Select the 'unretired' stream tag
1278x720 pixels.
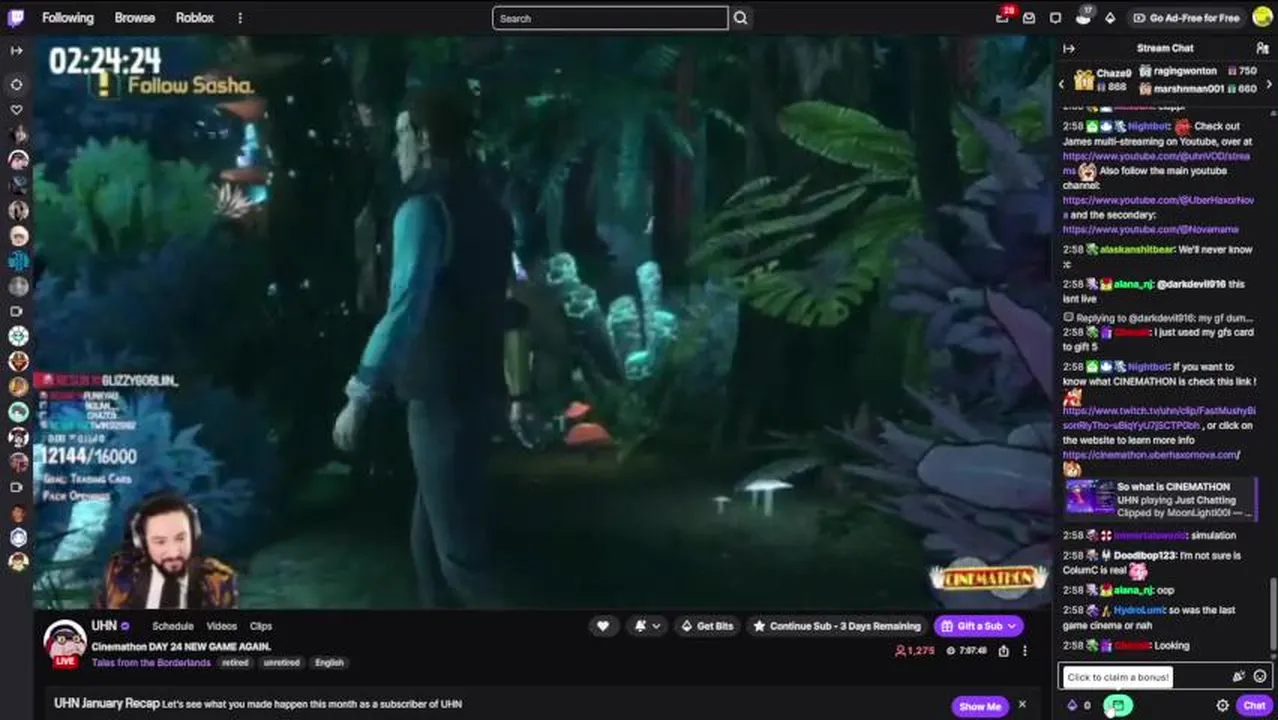point(281,662)
